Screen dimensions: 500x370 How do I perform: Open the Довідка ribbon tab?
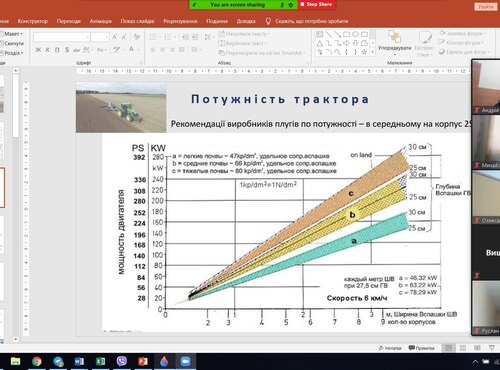(x=246, y=21)
